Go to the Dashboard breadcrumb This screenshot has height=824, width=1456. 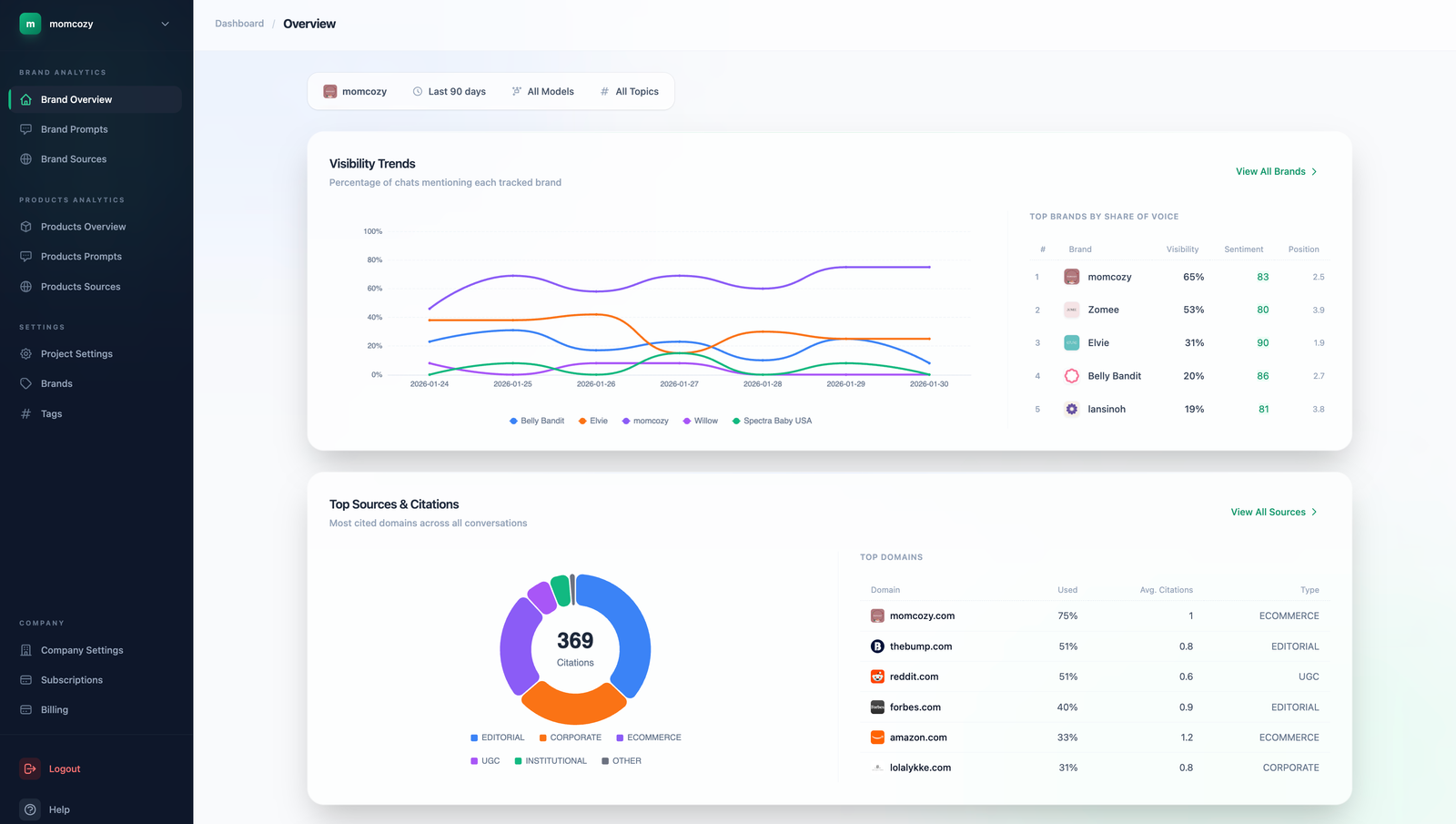238,23
